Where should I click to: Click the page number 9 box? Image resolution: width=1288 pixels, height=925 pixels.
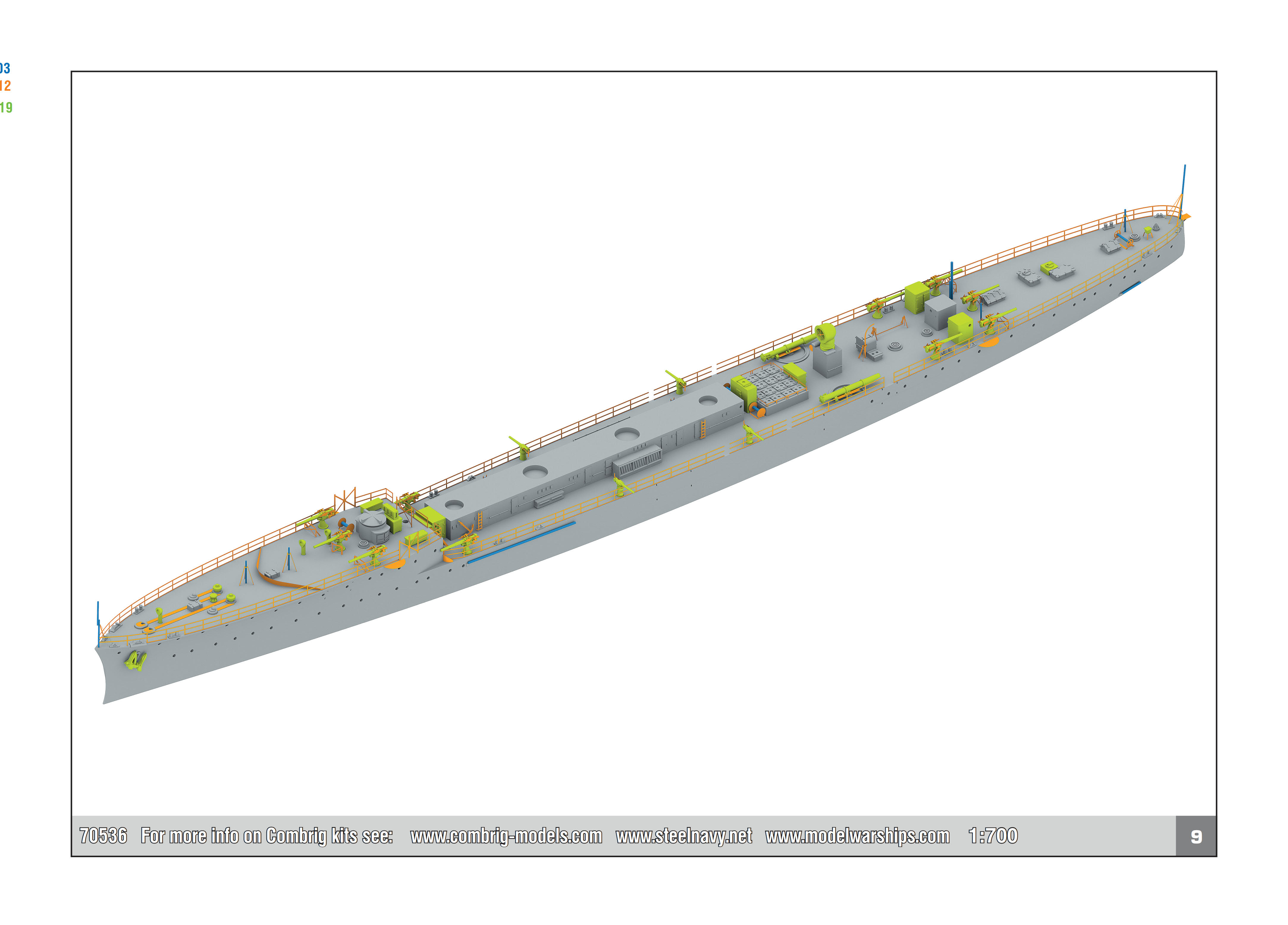[x=1196, y=836]
